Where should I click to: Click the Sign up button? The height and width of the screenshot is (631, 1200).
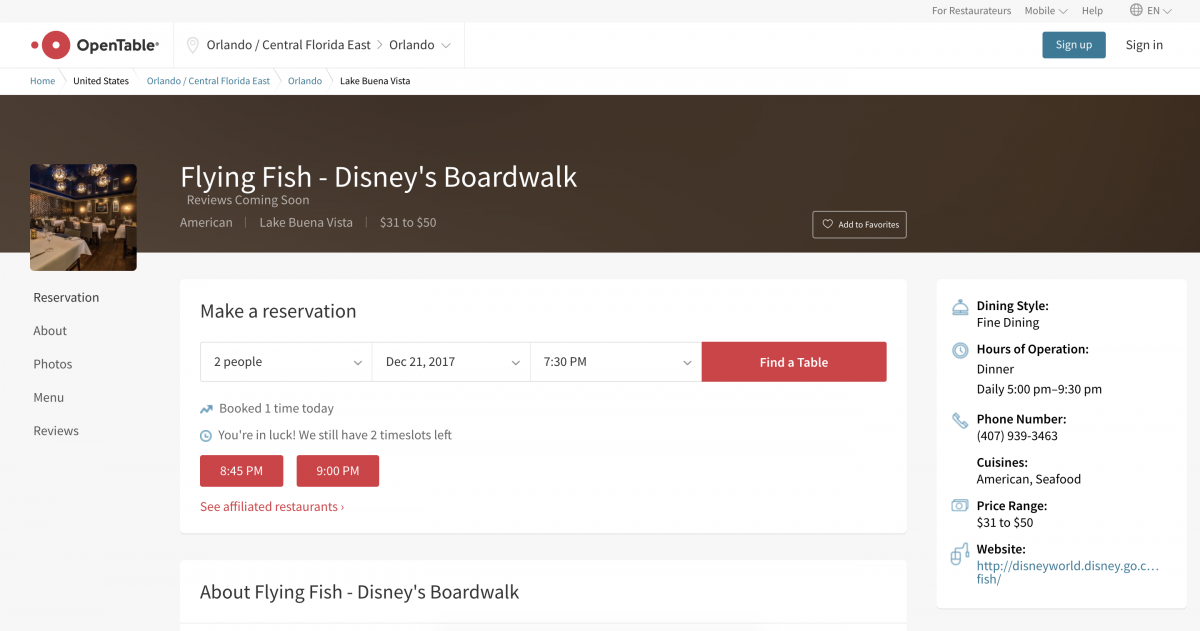(1073, 45)
